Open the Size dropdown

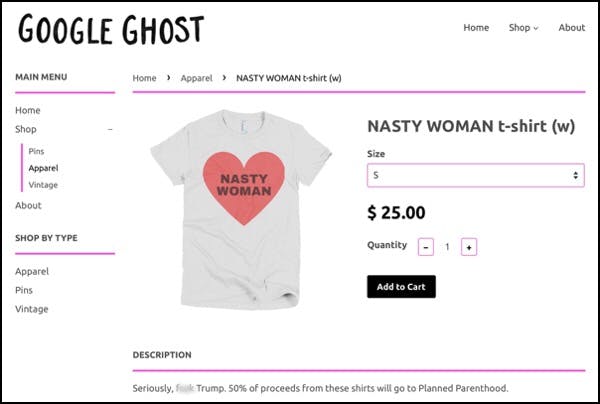(x=475, y=175)
